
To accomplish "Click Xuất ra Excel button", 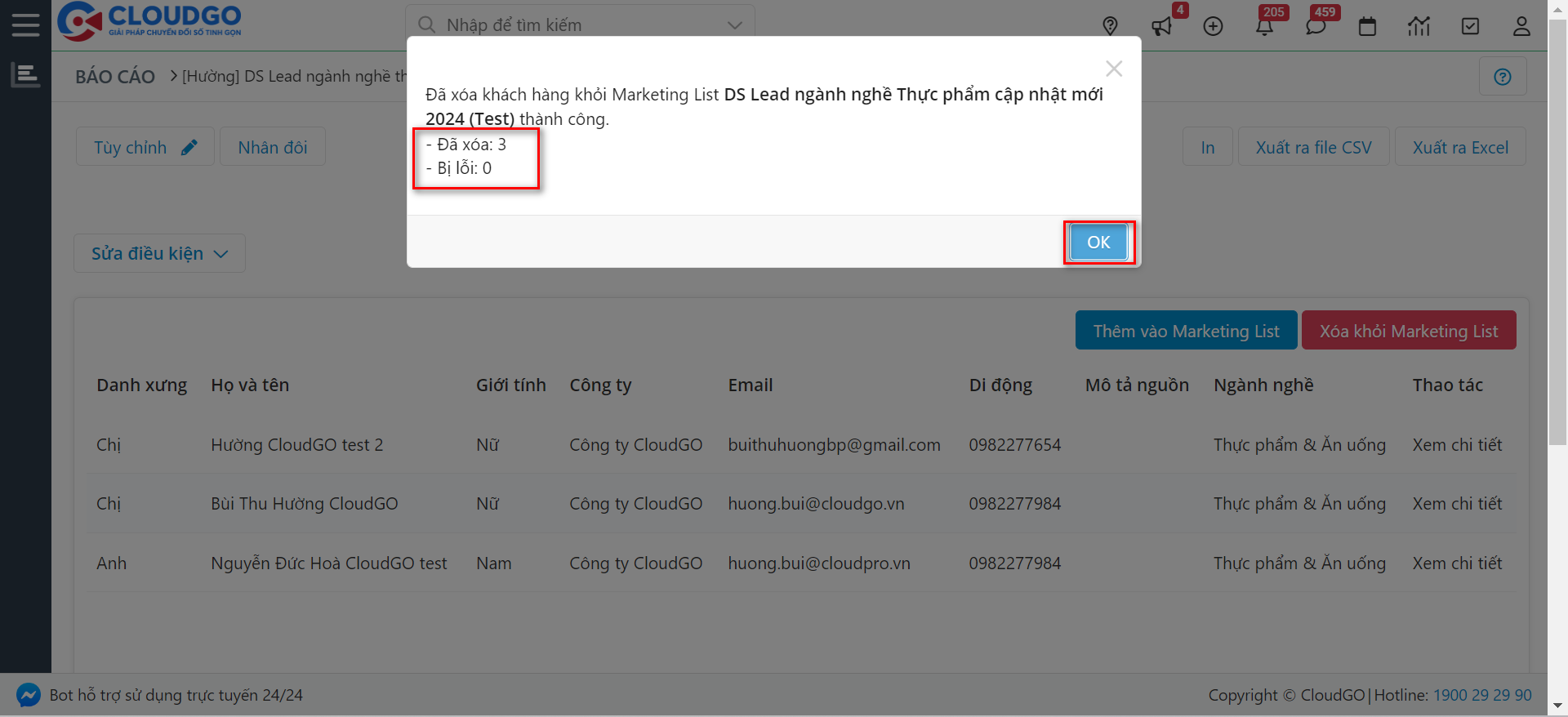I will point(1460,147).
